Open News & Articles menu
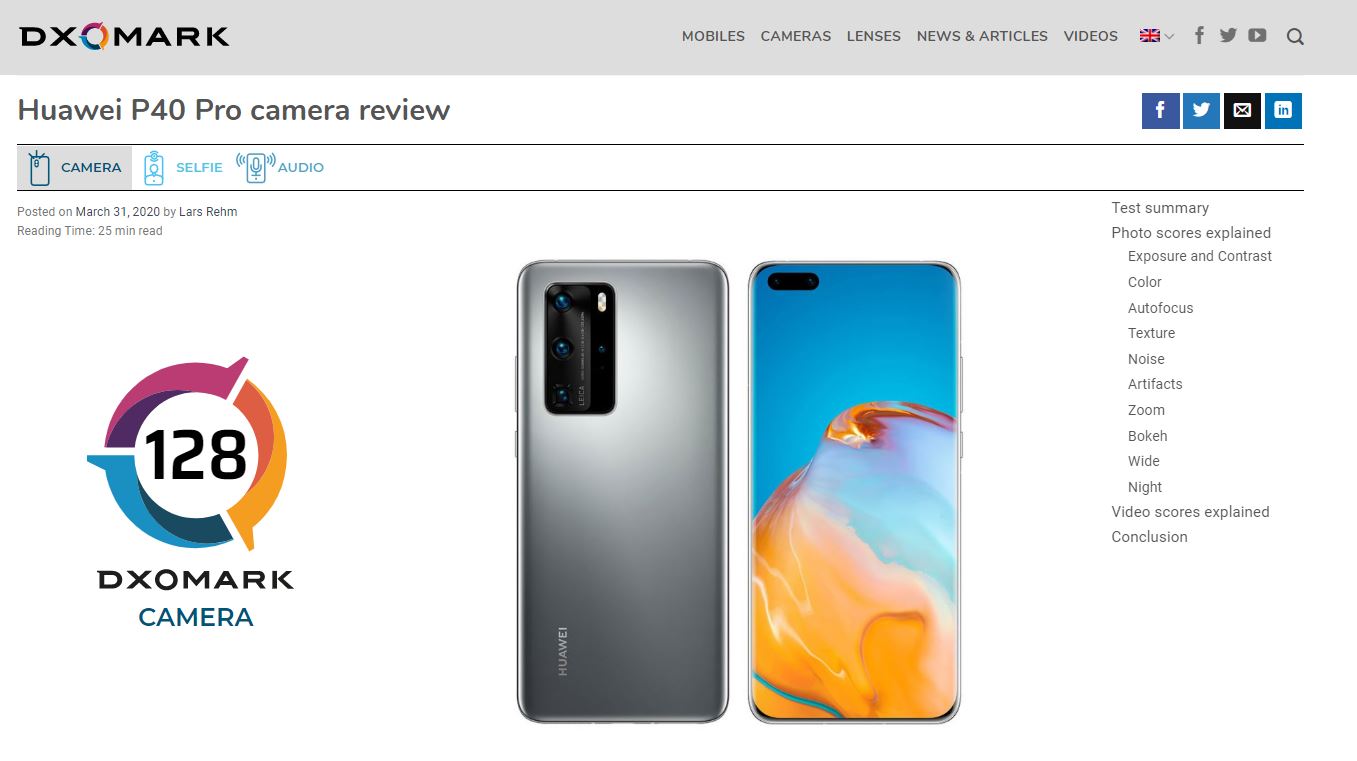 (x=982, y=36)
